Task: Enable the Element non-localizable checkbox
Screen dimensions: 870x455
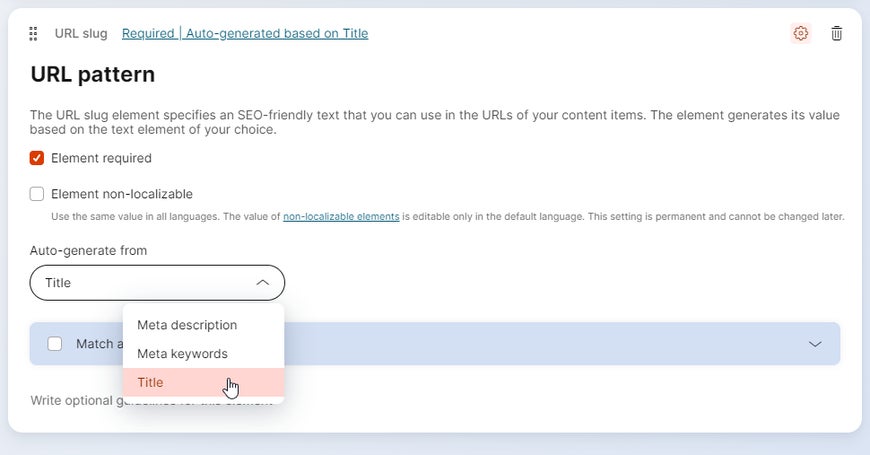Action: 37,194
